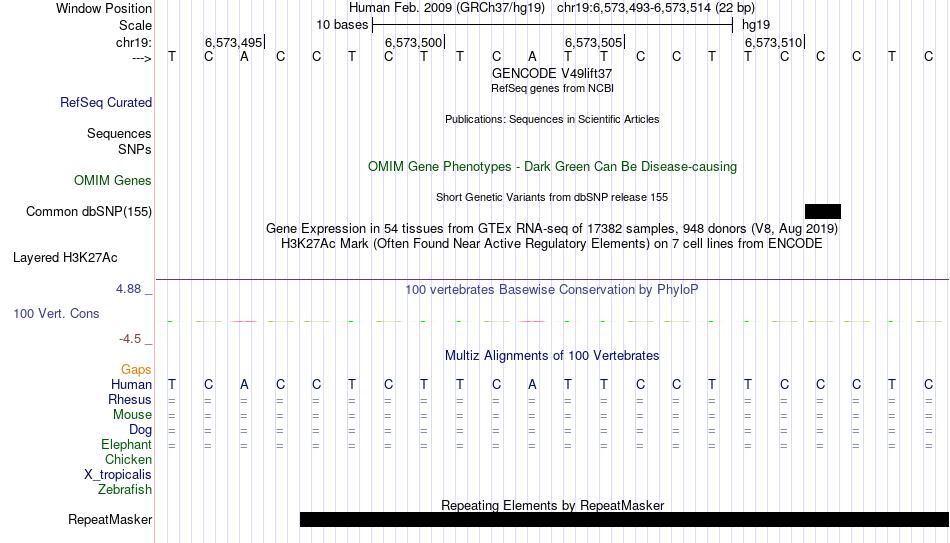Click the 100 vertebrates PhyloP conservation title
Image resolution: width=950 pixels, height=543 pixels.
552,290
